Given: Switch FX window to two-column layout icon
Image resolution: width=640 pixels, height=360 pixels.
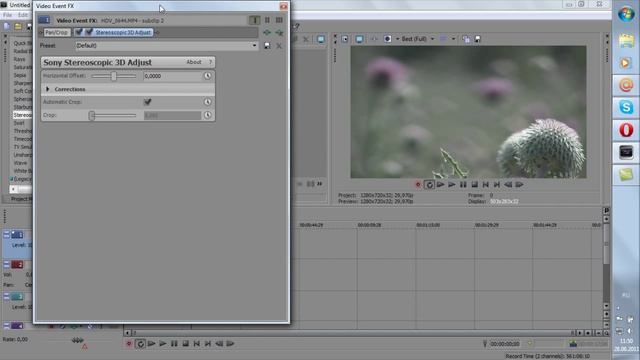Looking at the screenshot, I should click(267, 20).
